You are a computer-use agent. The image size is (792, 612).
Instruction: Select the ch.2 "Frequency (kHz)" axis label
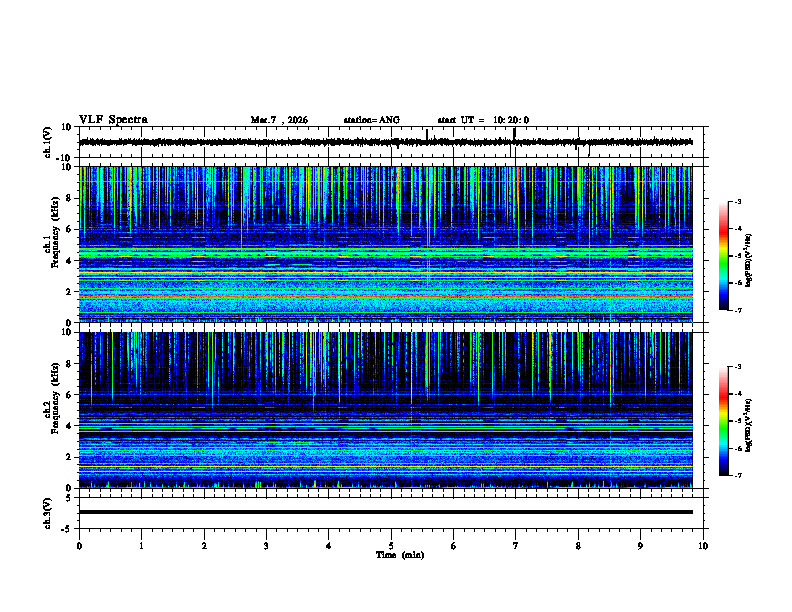pyautogui.click(x=55, y=398)
